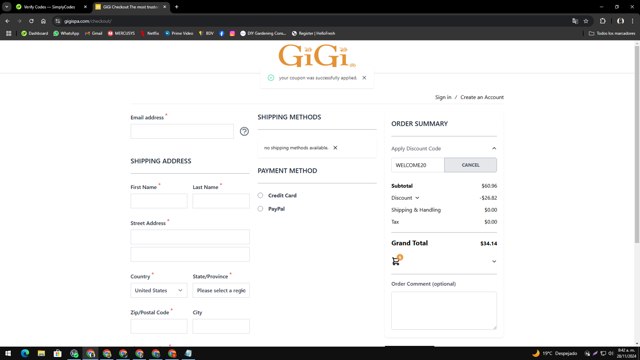Click the Last Name field
The height and width of the screenshot is (360, 640).
pos(221,201)
